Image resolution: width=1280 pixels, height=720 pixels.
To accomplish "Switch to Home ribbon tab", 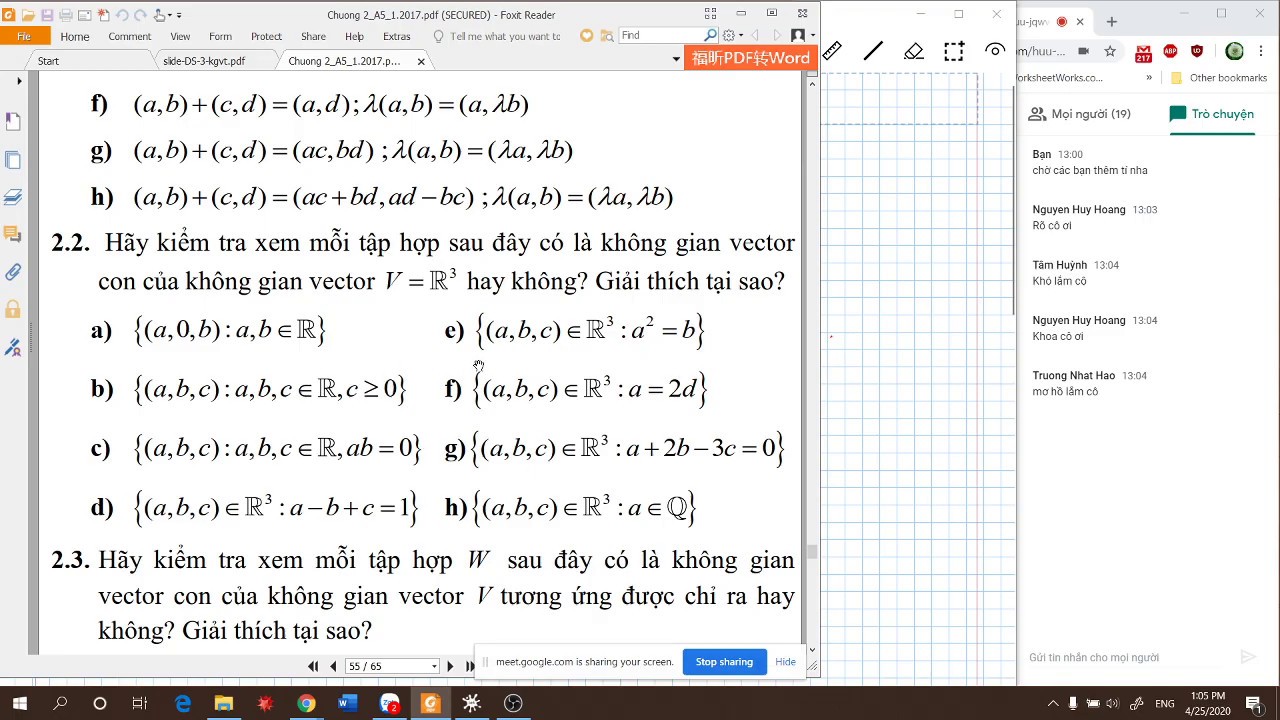I will 75,36.
